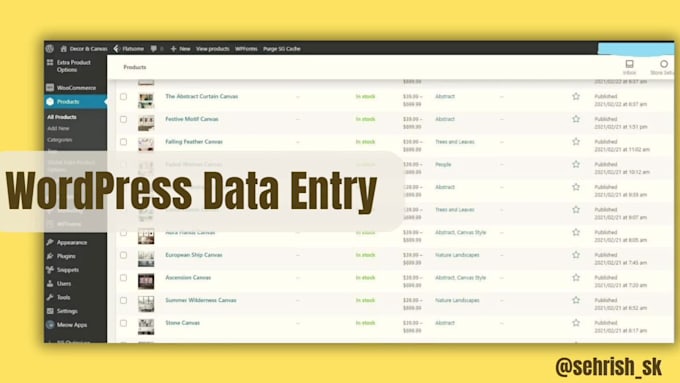Image resolution: width=680 pixels, height=383 pixels.
Task: Open the Decor & Canvas site home icon
Action: click(x=64, y=49)
